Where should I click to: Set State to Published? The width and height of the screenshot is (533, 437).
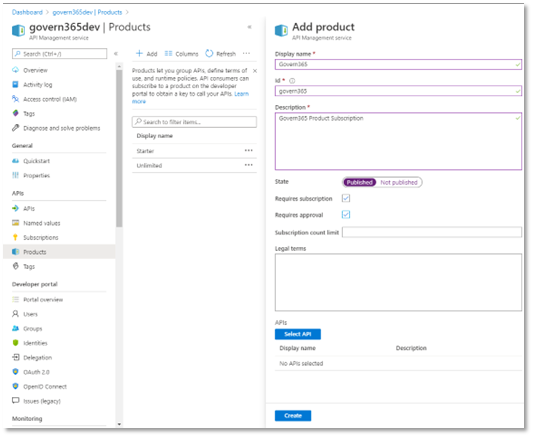pyautogui.click(x=360, y=182)
